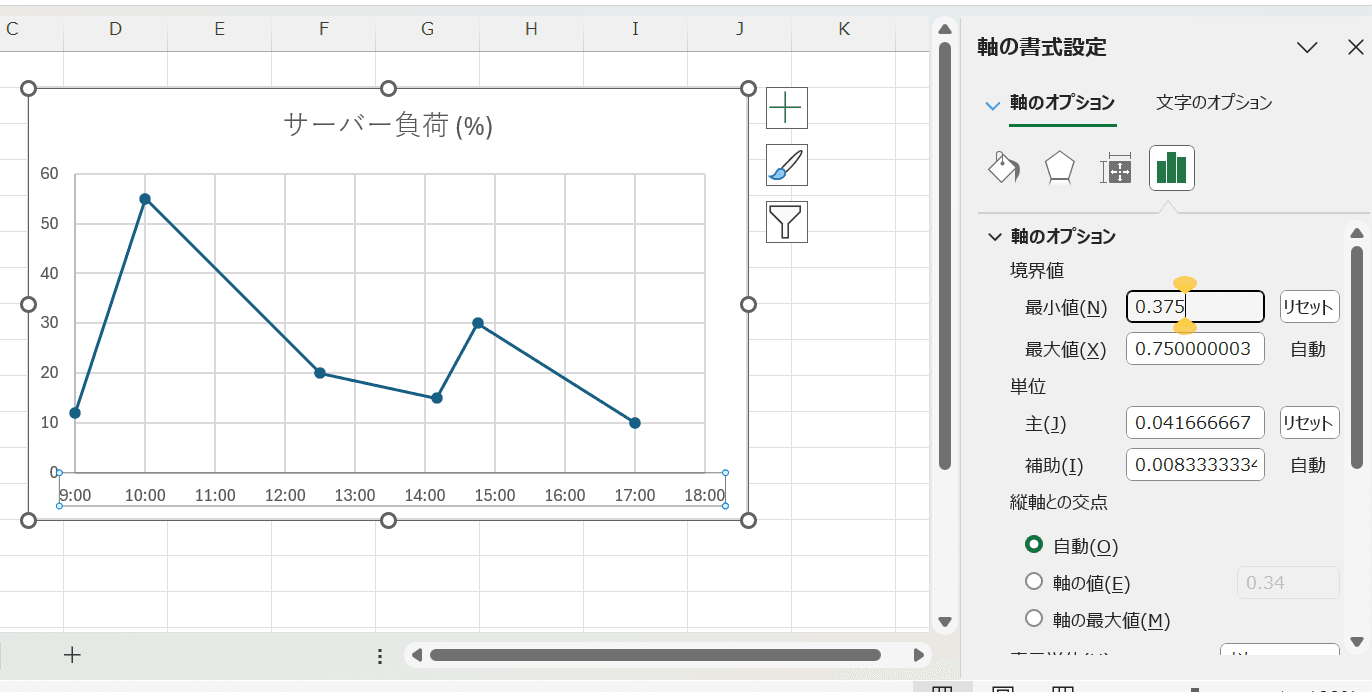Viewport: 1372px width, 692px height.
Task: Switch to the 軸のオプション tab
Action: 1062,103
